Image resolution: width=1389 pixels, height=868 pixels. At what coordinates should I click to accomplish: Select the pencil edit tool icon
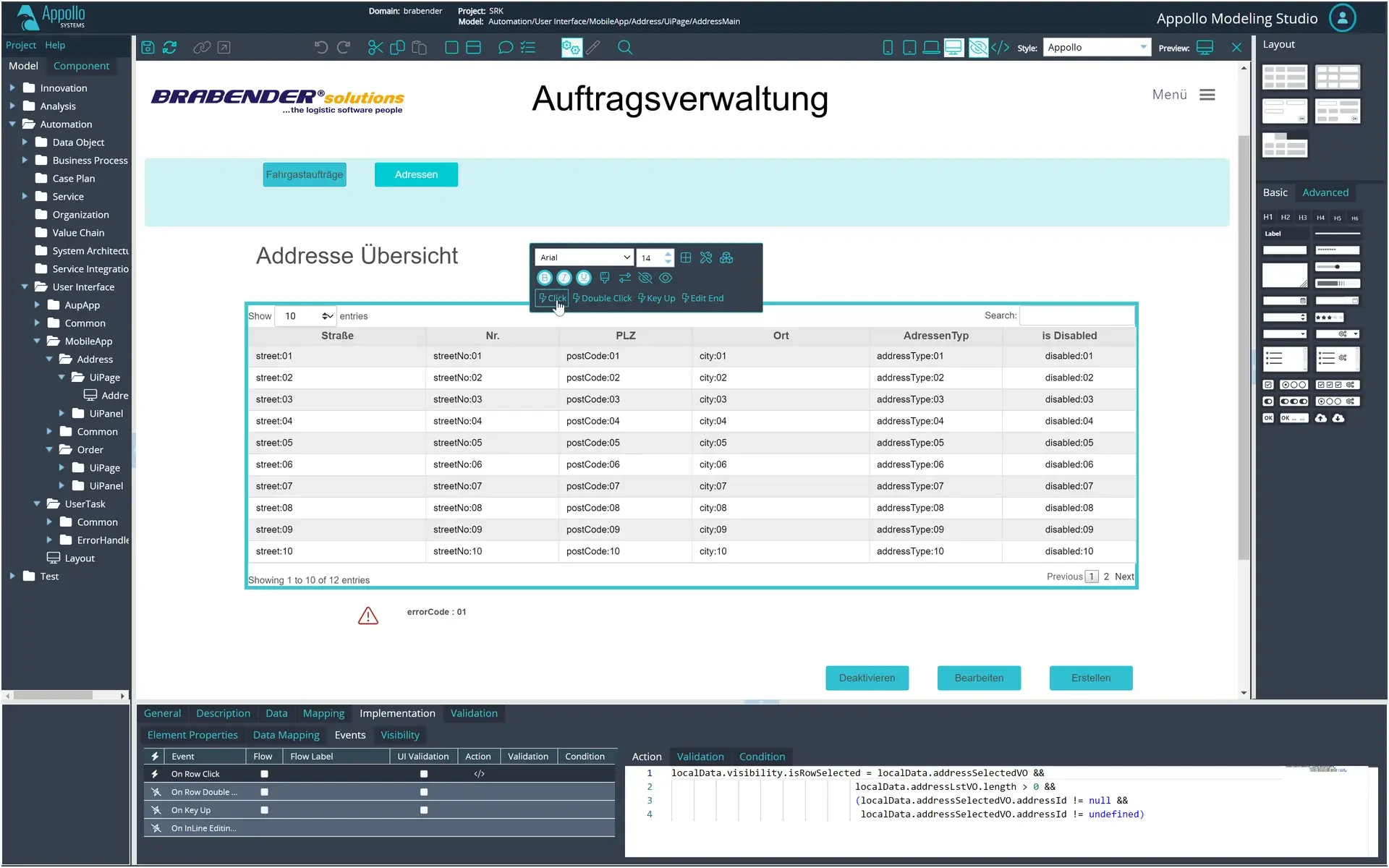point(593,48)
